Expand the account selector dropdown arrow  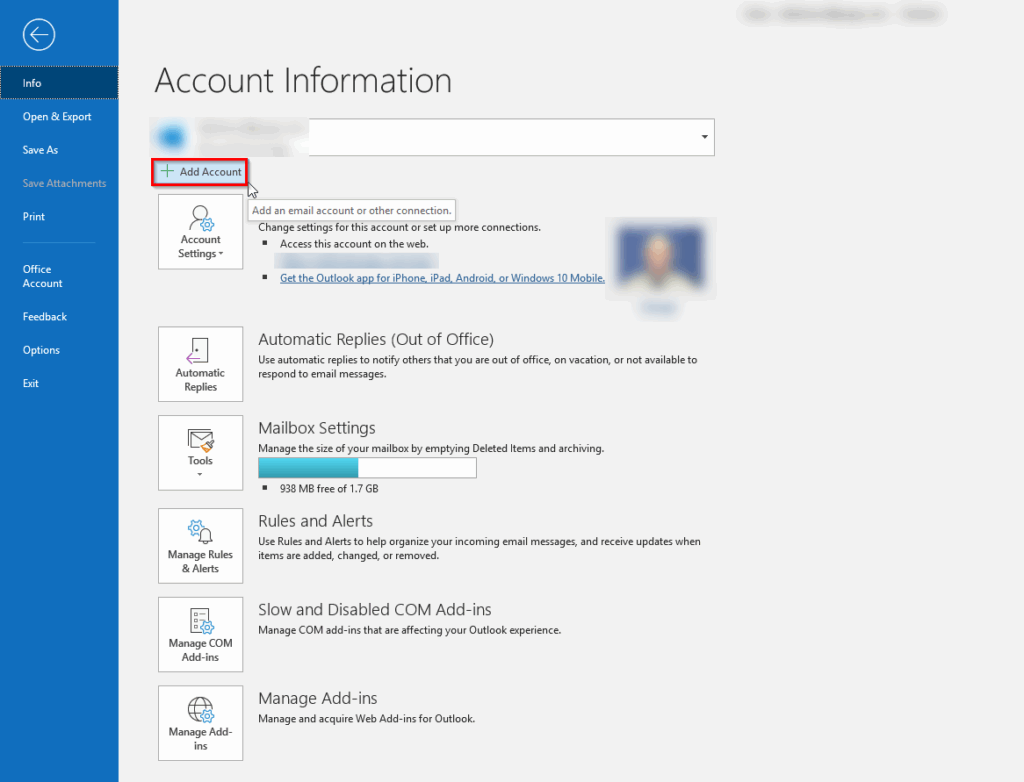pyautogui.click(x=704, y=137)
